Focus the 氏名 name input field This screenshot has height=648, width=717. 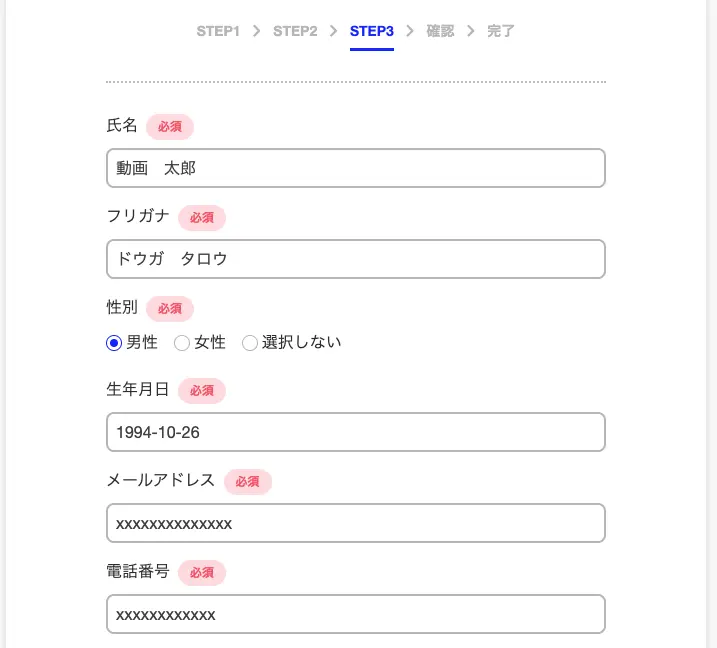click(356, 168)
